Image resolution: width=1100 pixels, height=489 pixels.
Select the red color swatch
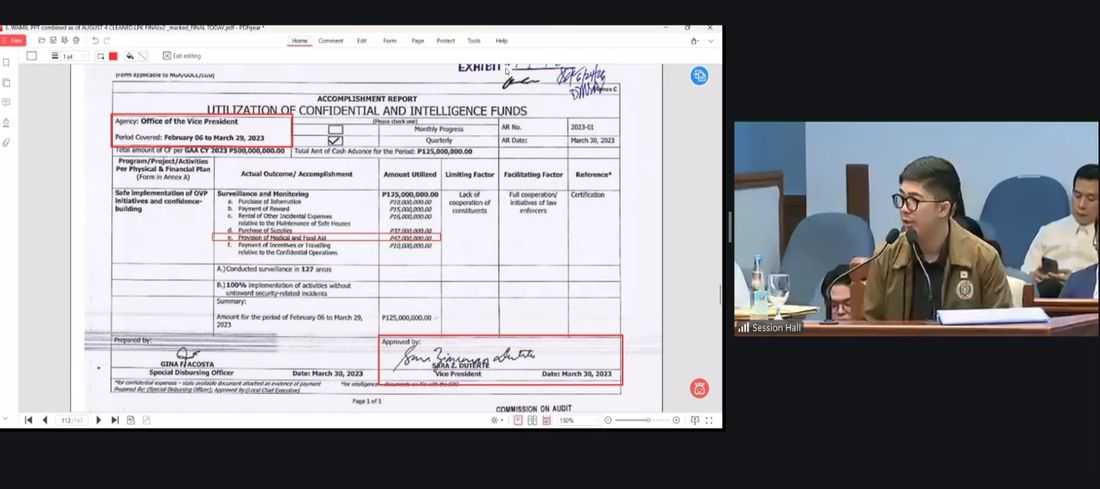point(113,56)
